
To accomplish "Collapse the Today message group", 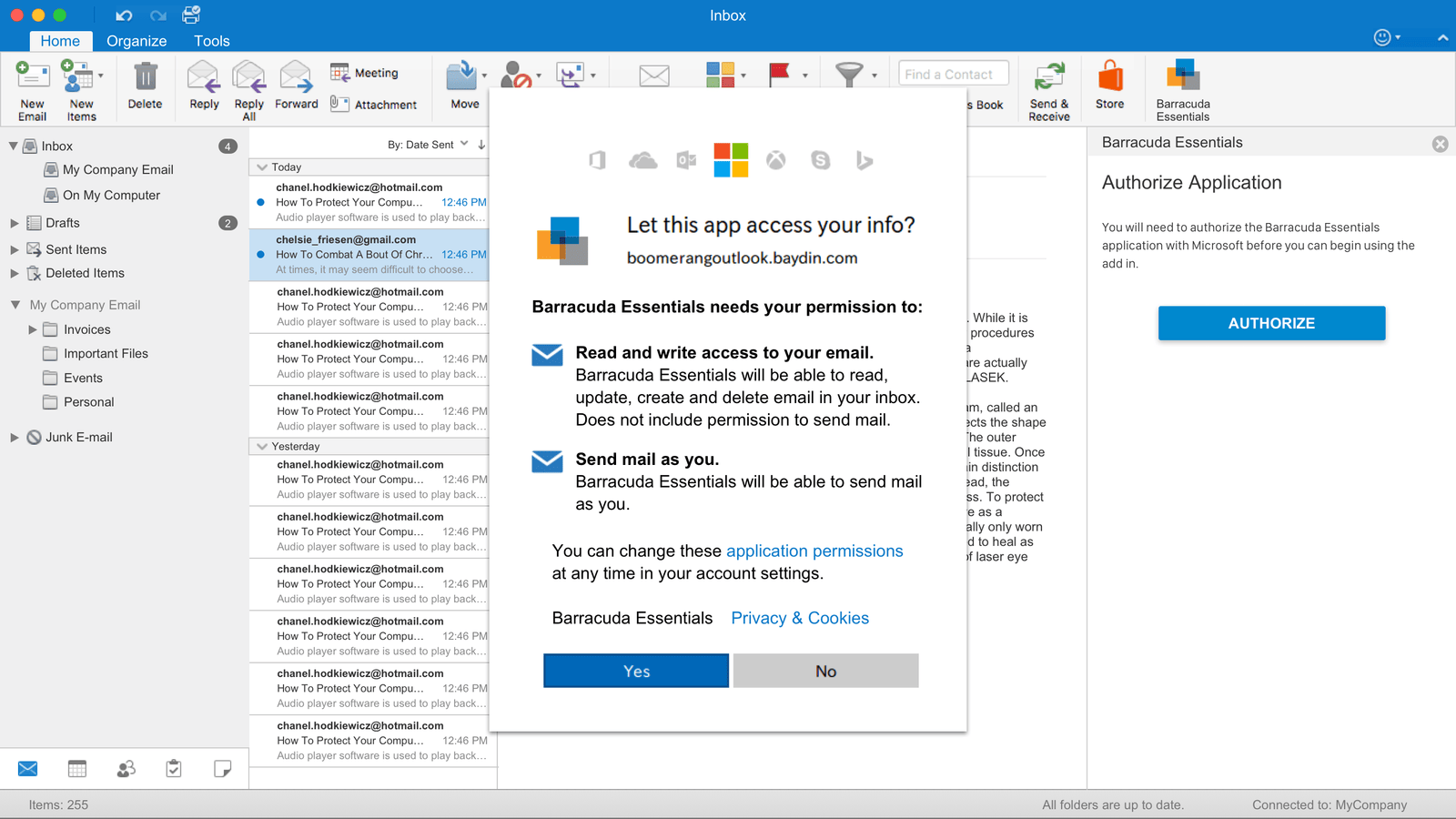I will pyautogui.click(x=262, y=167).
